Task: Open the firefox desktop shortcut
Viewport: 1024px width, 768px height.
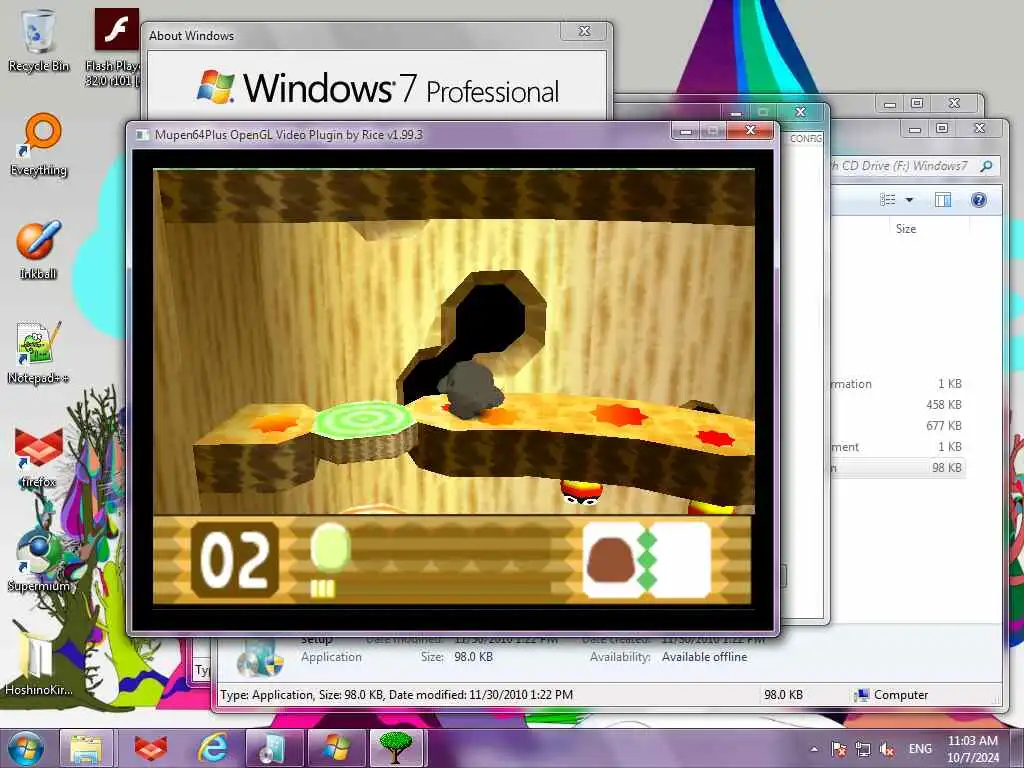Action: (x=39, y=457)
